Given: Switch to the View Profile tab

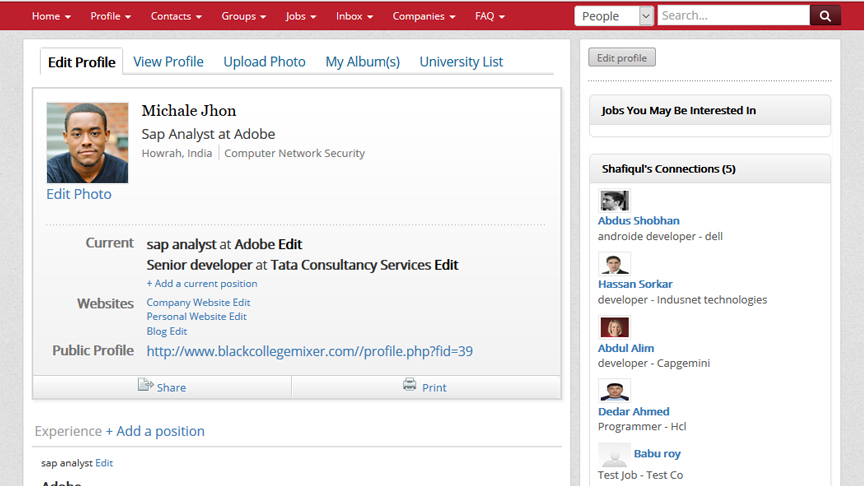Looking at the screenshot, I should 168,62.
